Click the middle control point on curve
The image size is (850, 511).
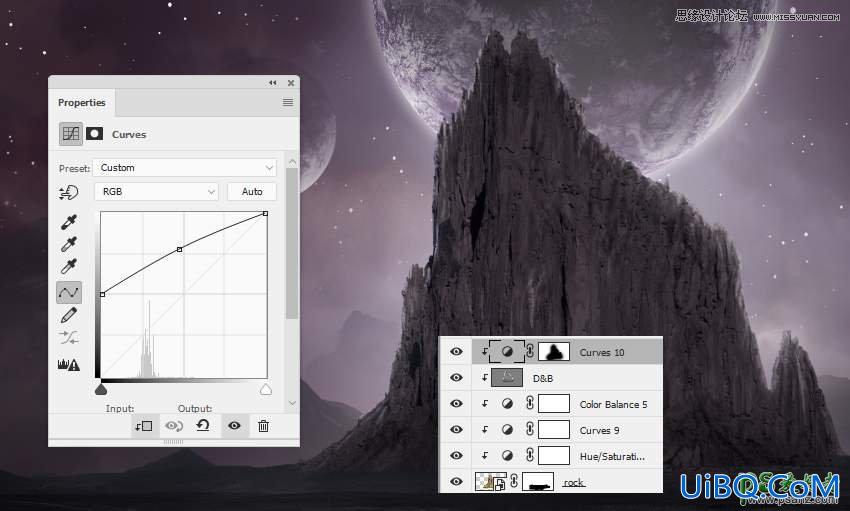(x=179, y=249)
